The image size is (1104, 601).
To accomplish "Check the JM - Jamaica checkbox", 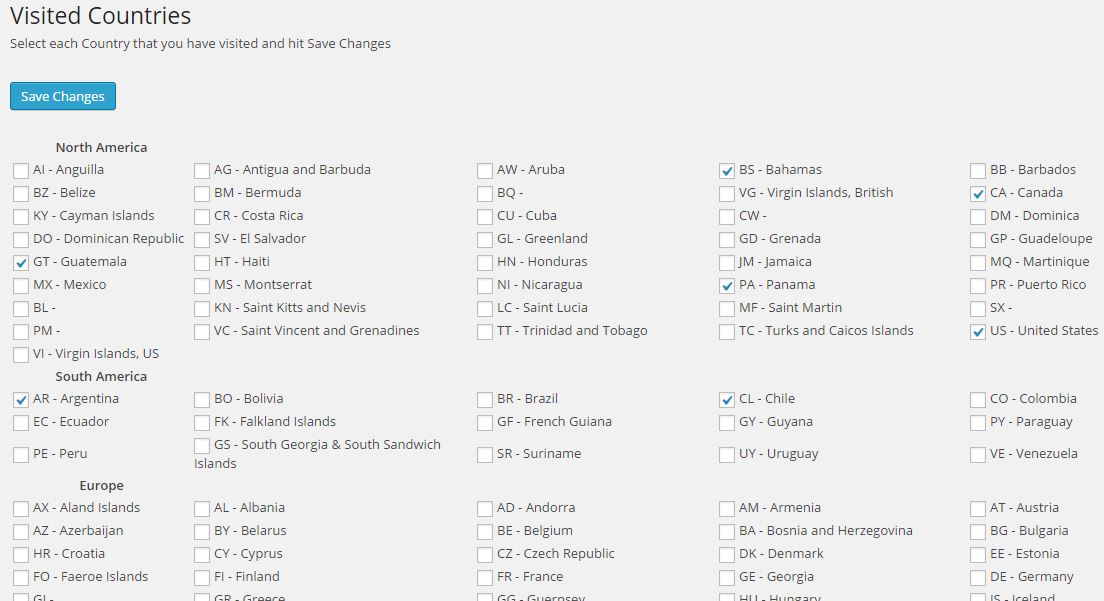I will click(727, 262).
